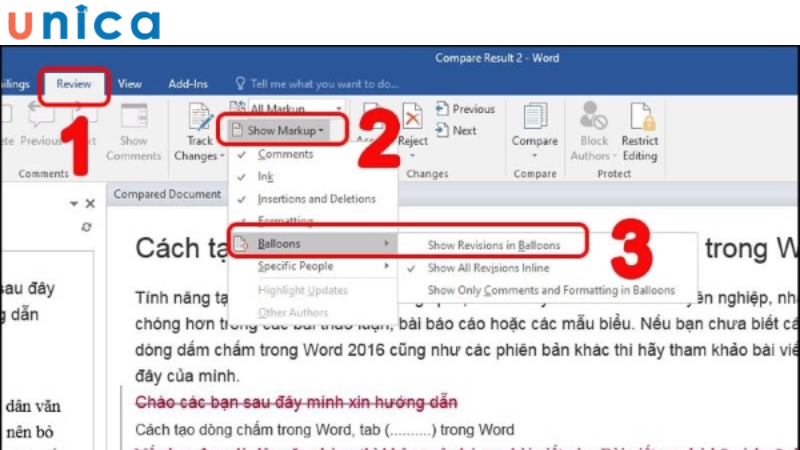Expand the Reject dropdown arrow
Viewport: 800px width, 450px height.
pos(413,156)
